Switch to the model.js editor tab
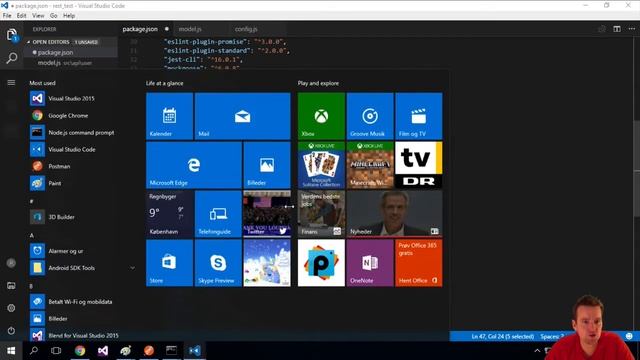 190,29
